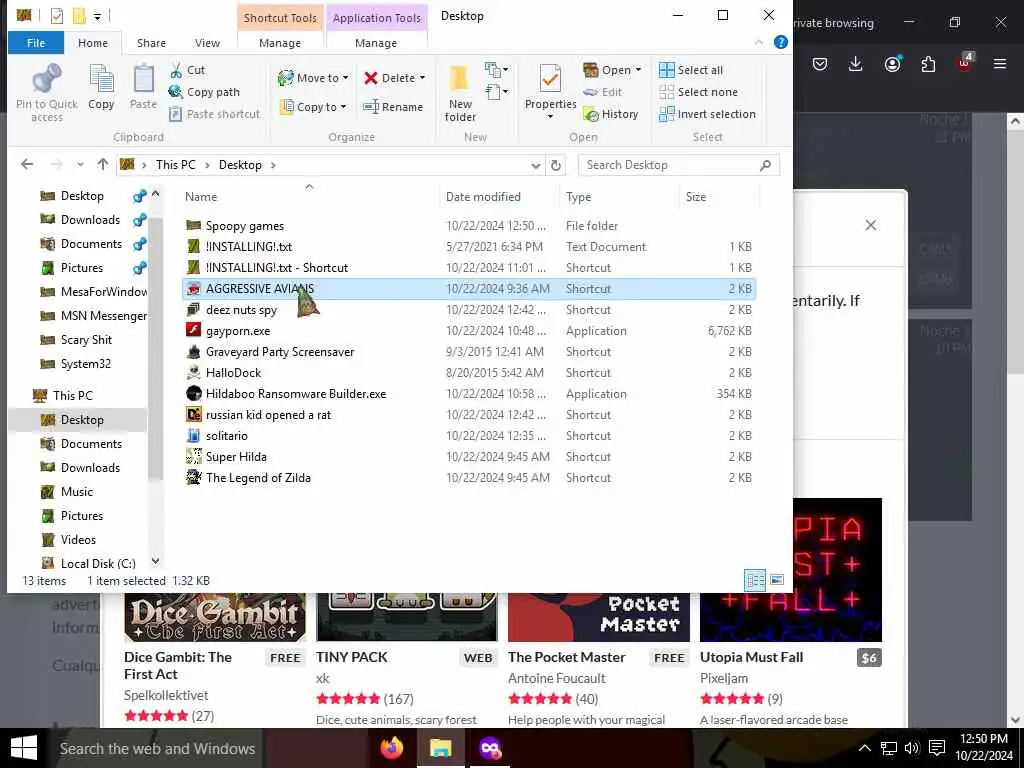The width and height of the screenshot is (1024, 768).
Task: Rename the selected item
Action: [393, 106]
